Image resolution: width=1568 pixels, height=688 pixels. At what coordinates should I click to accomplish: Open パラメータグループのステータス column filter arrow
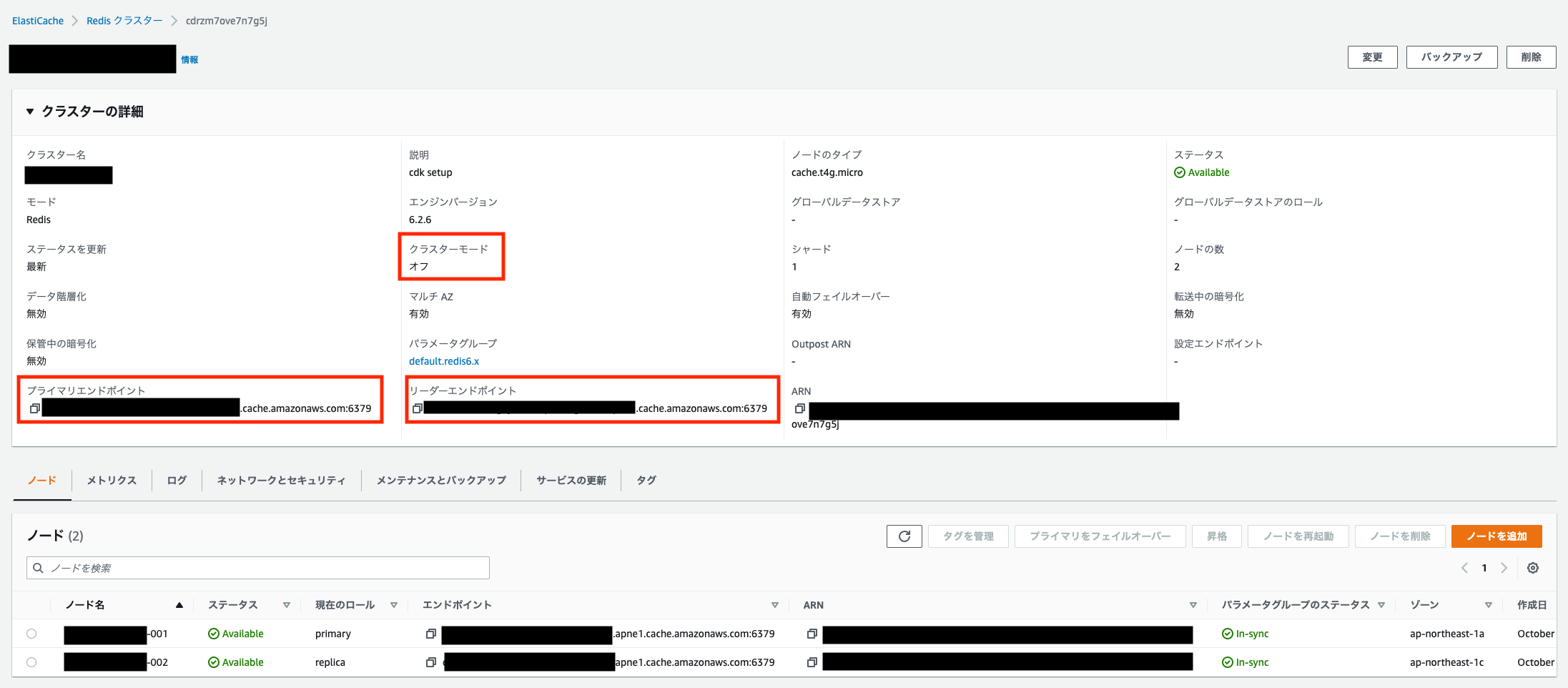tap(1381, 605)
